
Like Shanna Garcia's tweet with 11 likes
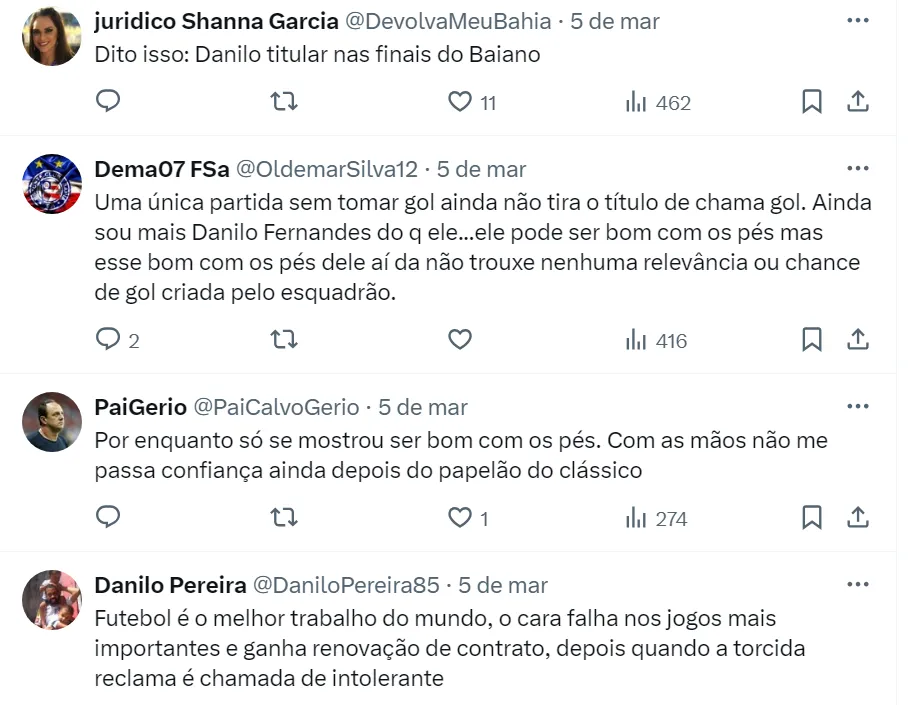click(x=460, y=102)
